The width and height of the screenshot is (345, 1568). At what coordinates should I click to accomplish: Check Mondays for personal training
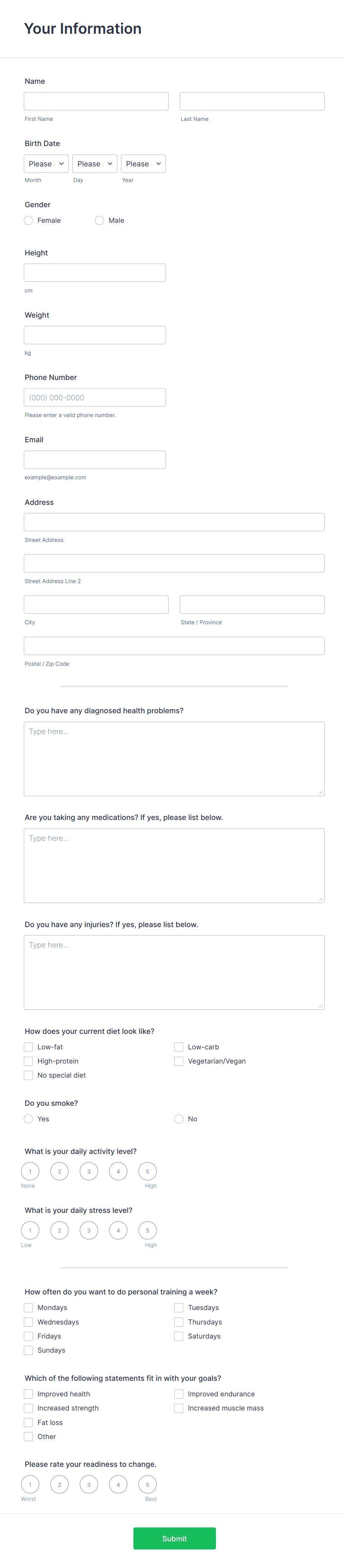pyautogui.click(x=28, y=1307)
